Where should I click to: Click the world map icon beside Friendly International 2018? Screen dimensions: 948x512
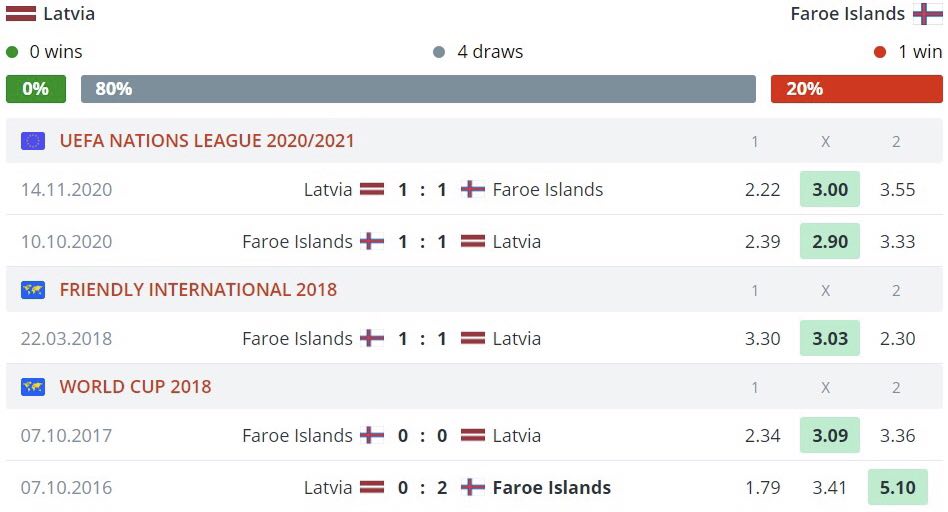(x=33, y=290)
